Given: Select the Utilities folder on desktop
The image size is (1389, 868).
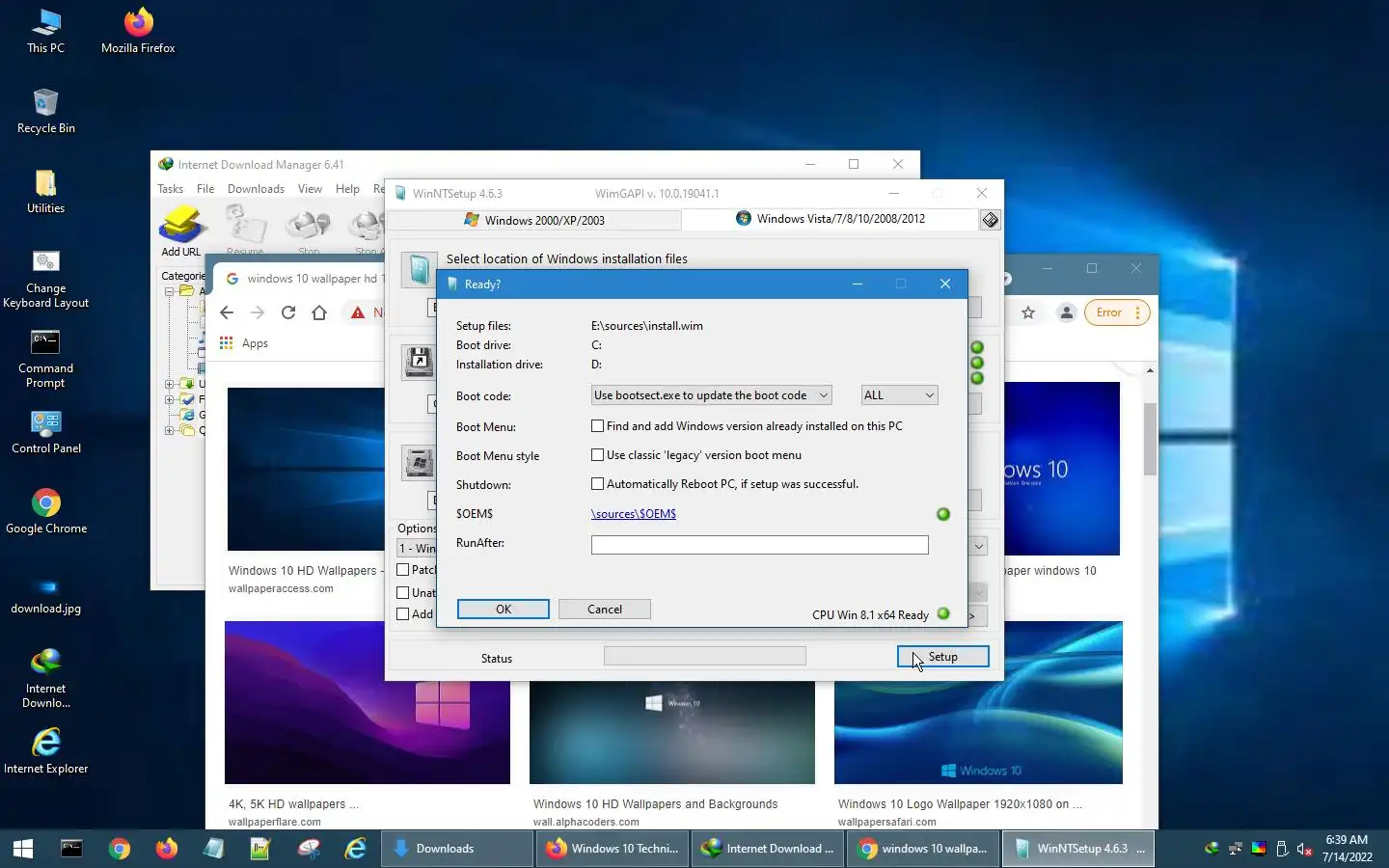Looking at the screenshot, I should 45,191.
